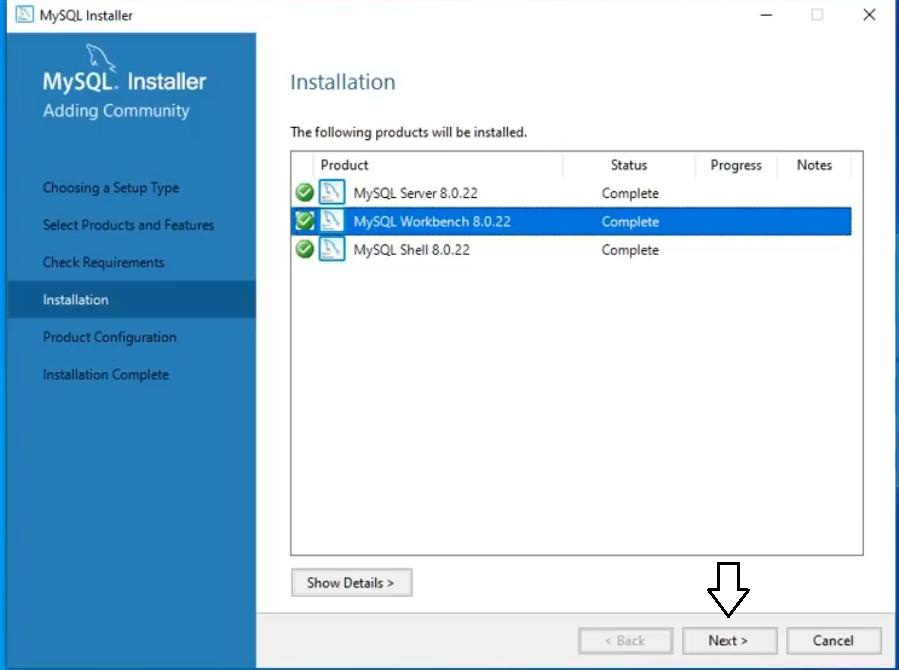The height and width of the screenshot is (670, 899).
Task: Select the Installation step in sidebar
Action: [x=131, y=299]
